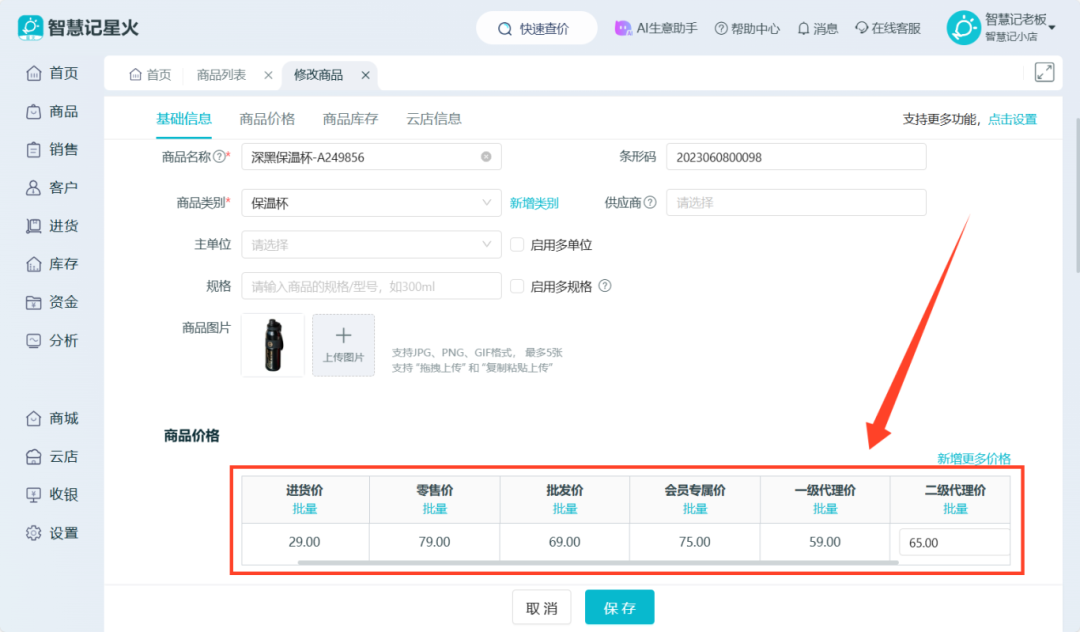This screenshot has width=1080, height=632.
Task: Click the price table horizontal scrollbar
Action: 598,562
